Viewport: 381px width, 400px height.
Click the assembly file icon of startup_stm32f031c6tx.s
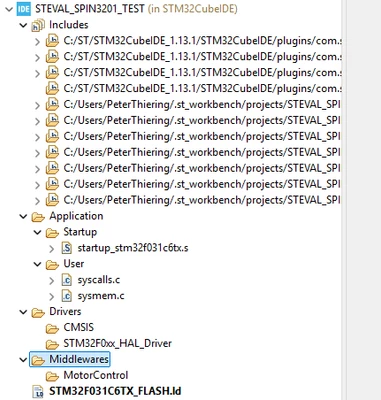(x=67, y=248)
